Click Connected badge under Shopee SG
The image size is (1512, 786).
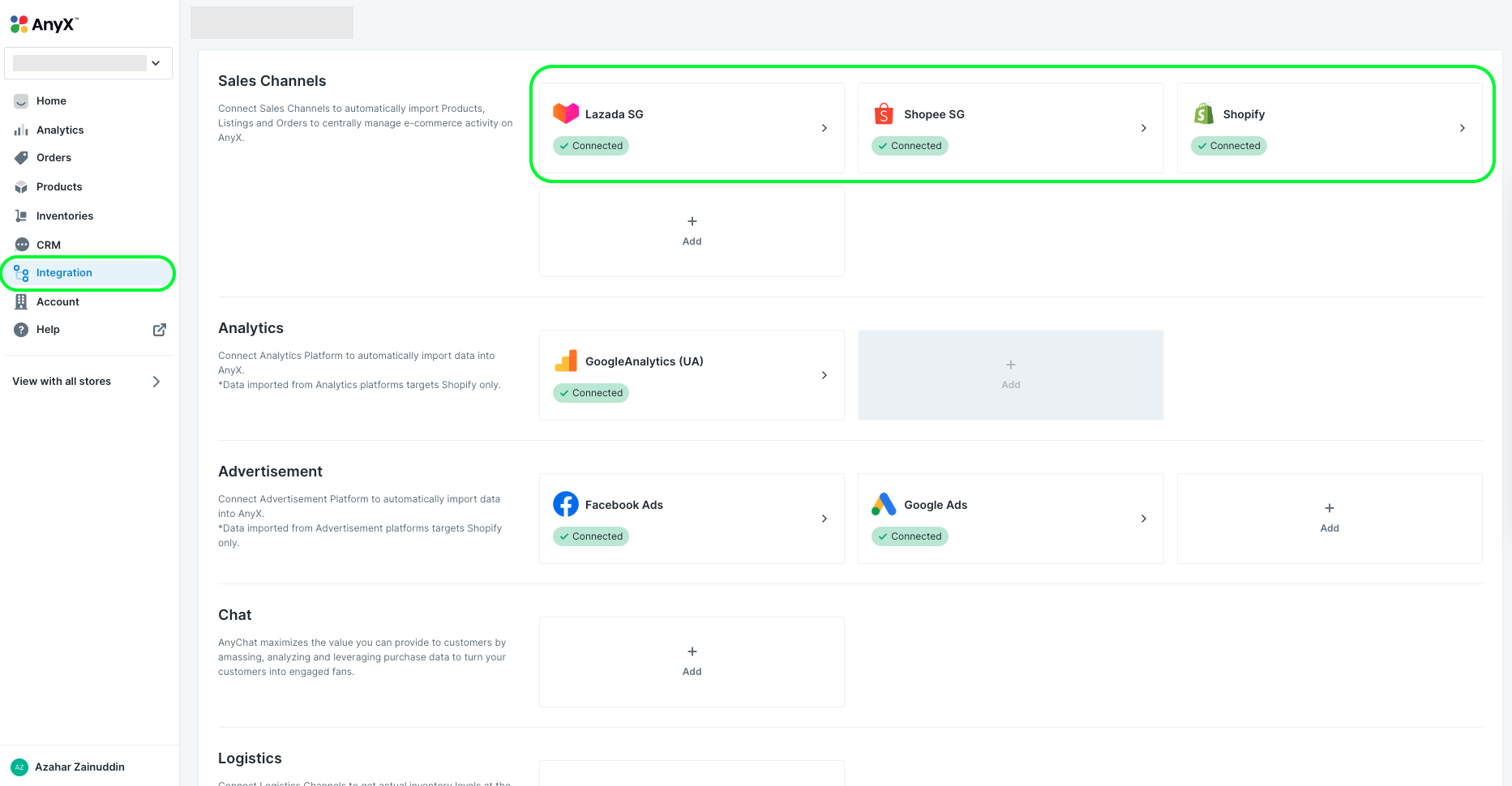click(x=910, y=146)
